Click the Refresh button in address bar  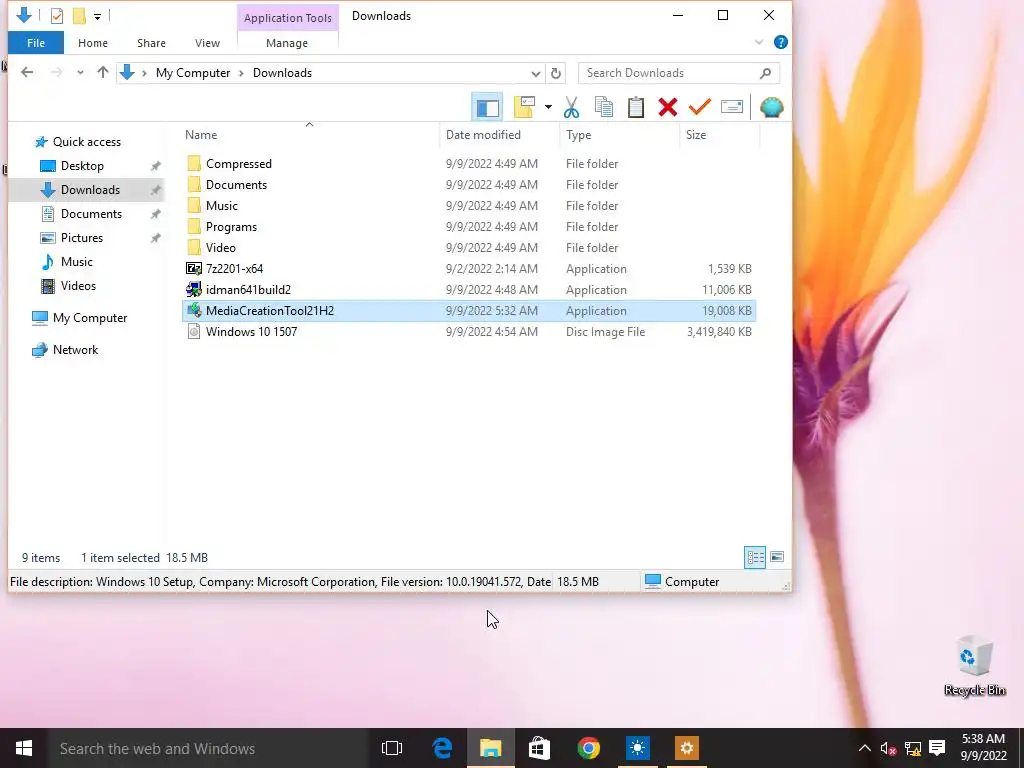556,73
